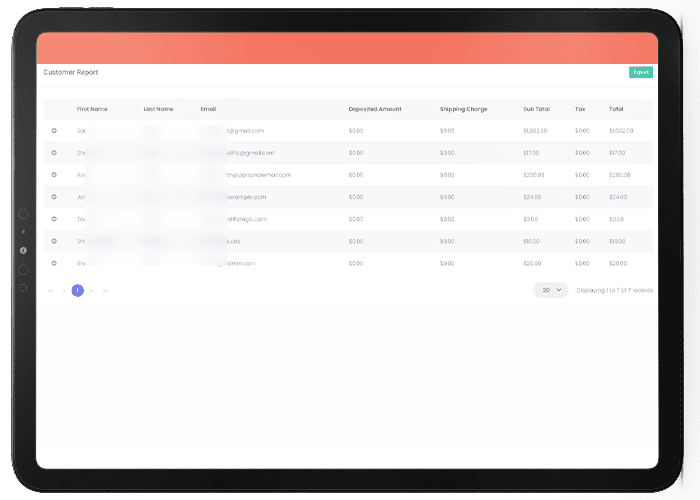Sort by First Name column header

[92, 108]
